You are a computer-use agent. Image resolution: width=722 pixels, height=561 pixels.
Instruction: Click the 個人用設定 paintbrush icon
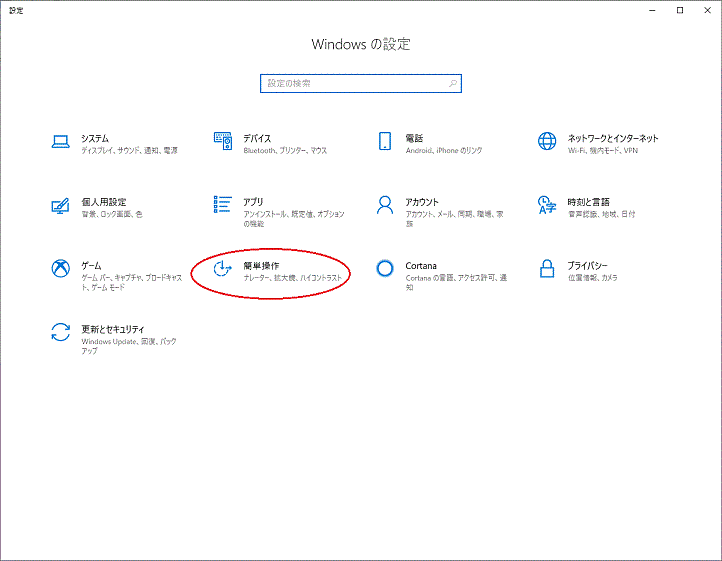click(60, 205)
